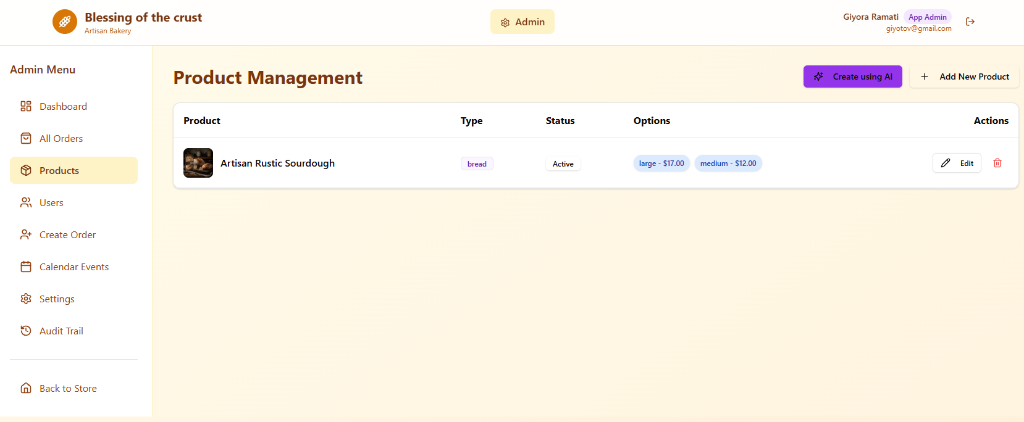Open Settings from the Admin Menu
The width and height of the screenshot is (1024, 422).
click(x=74, y=299)
